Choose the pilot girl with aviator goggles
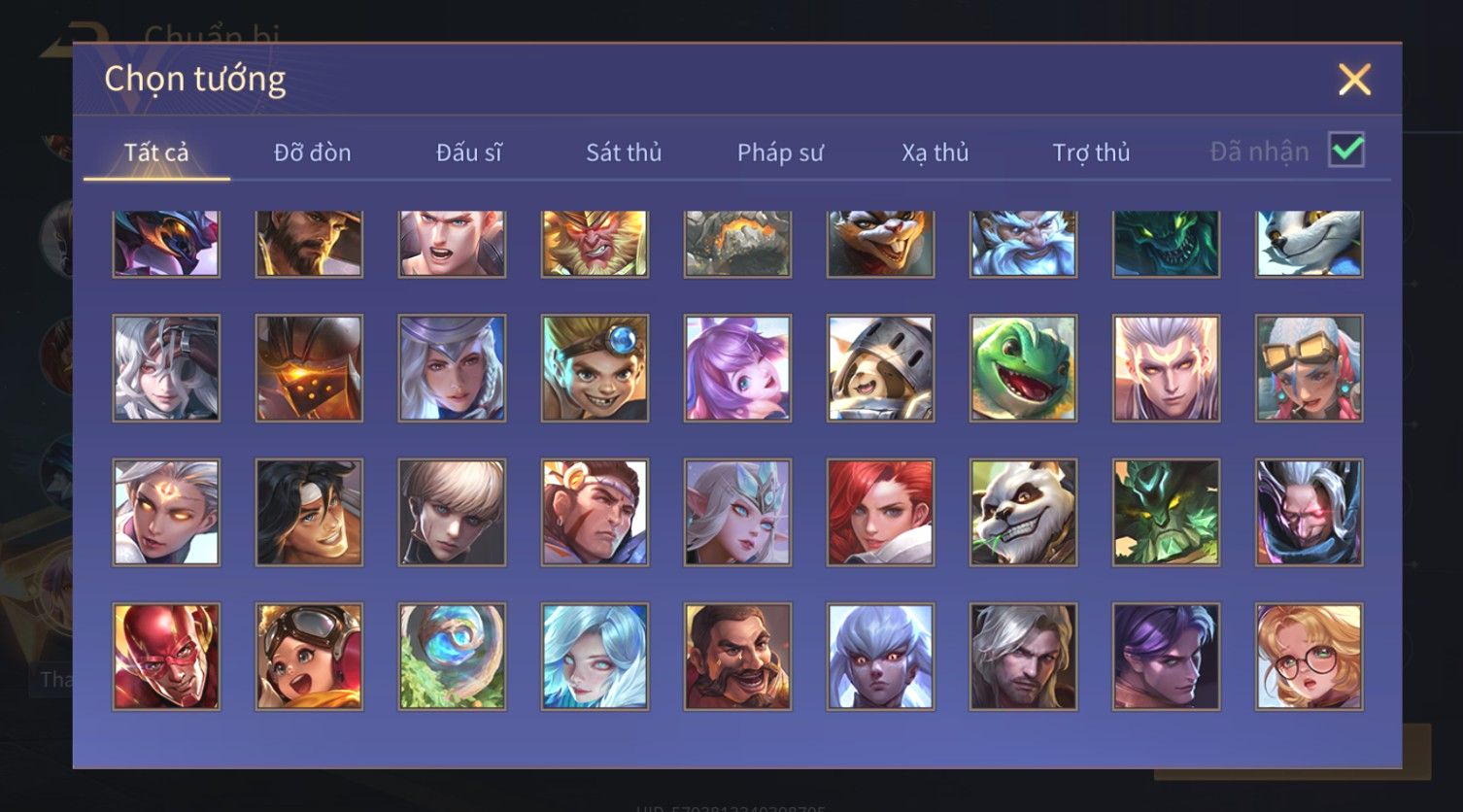 tap(309, 657)
